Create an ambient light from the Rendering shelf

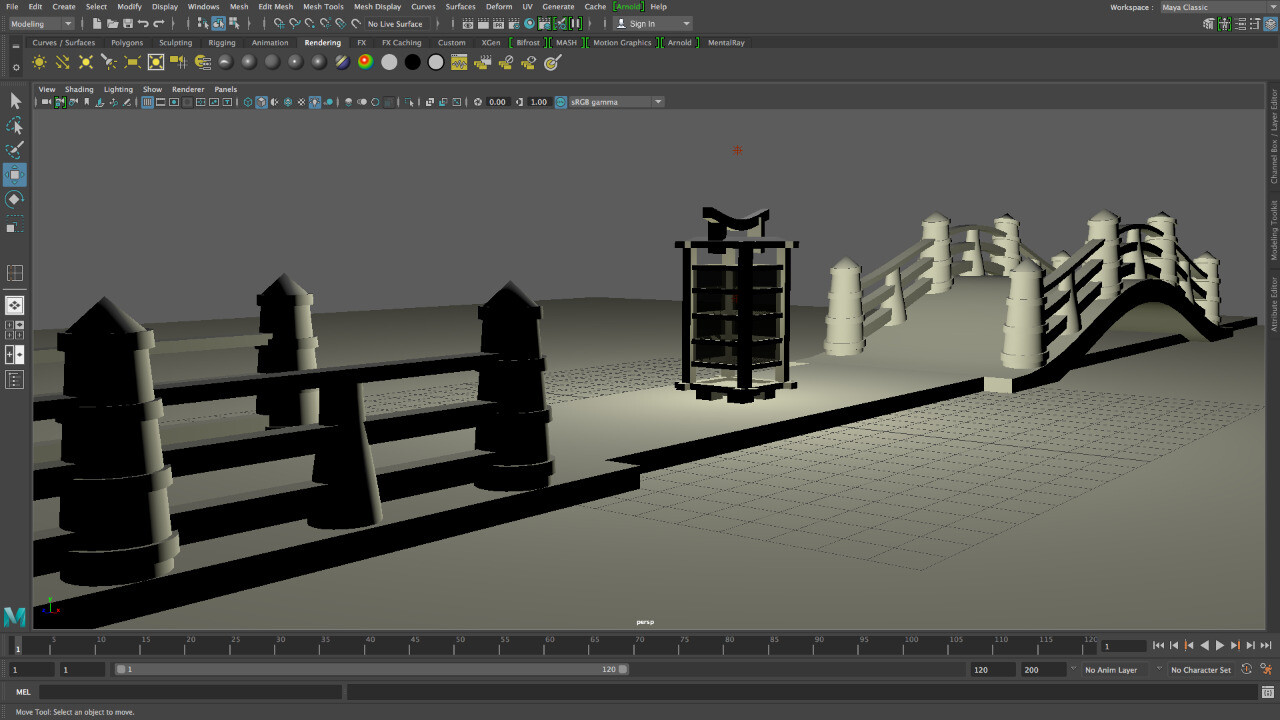(39, 62)
